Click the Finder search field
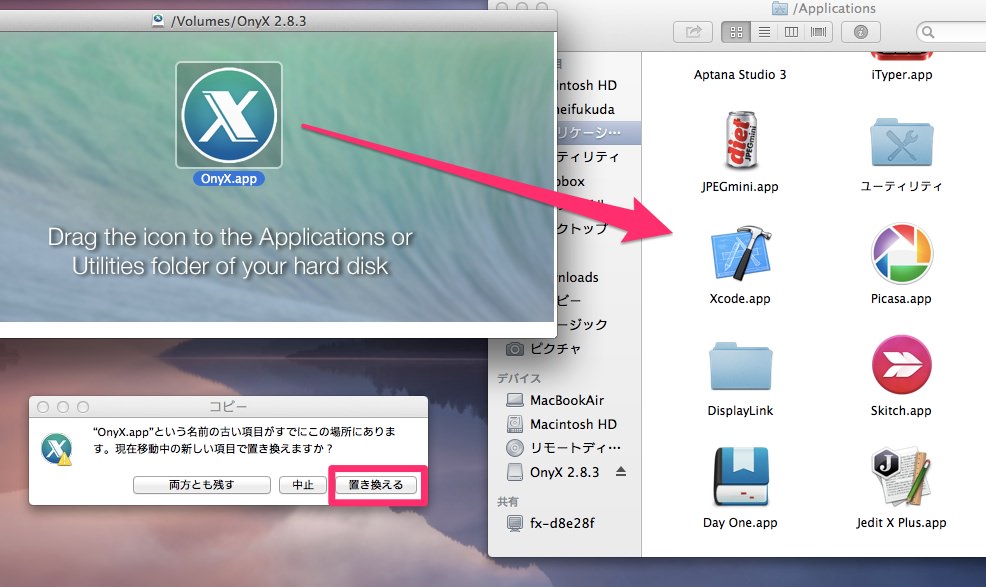The width and height of the screenshot is (986, 587). [951, 31]
